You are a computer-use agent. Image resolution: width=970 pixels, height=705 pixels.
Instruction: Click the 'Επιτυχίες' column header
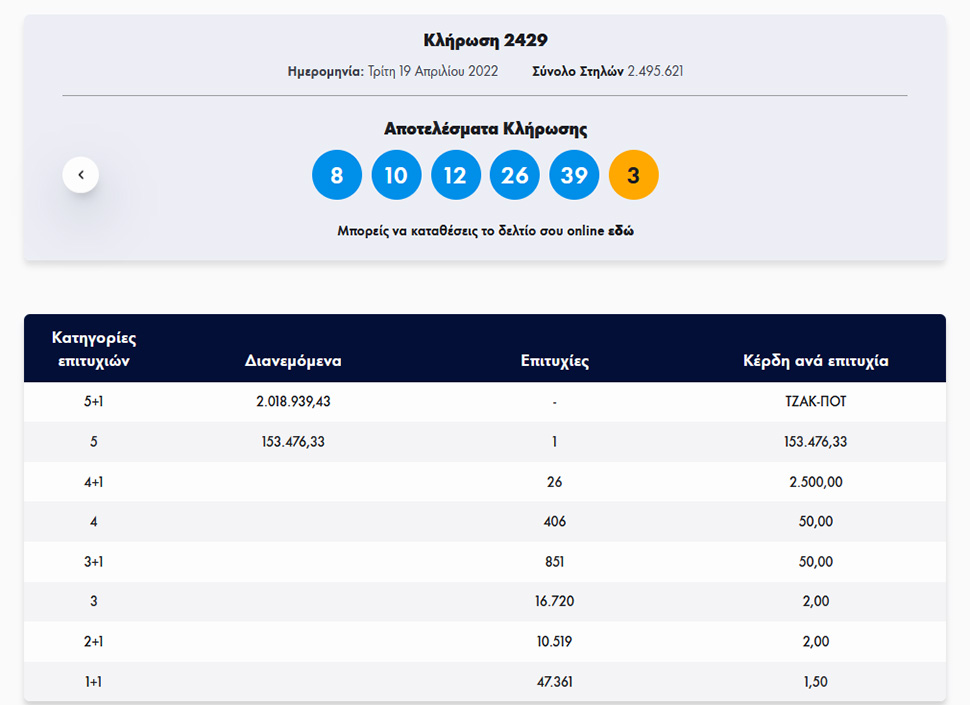click(x=554, y=361)
